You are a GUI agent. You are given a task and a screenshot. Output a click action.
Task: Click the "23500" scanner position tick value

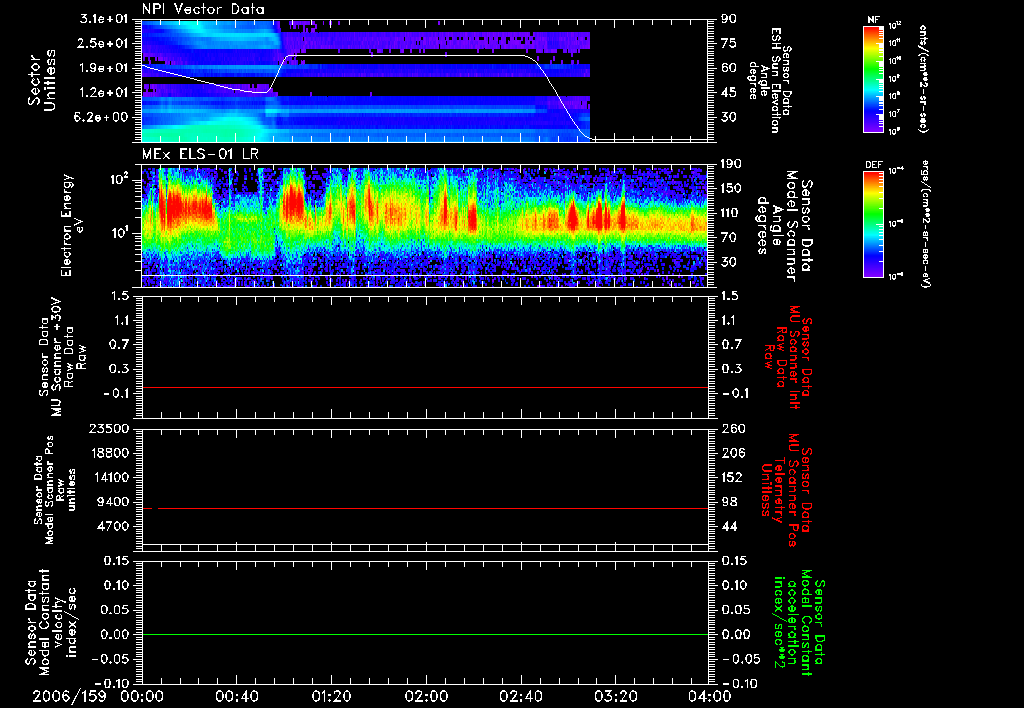110,428
